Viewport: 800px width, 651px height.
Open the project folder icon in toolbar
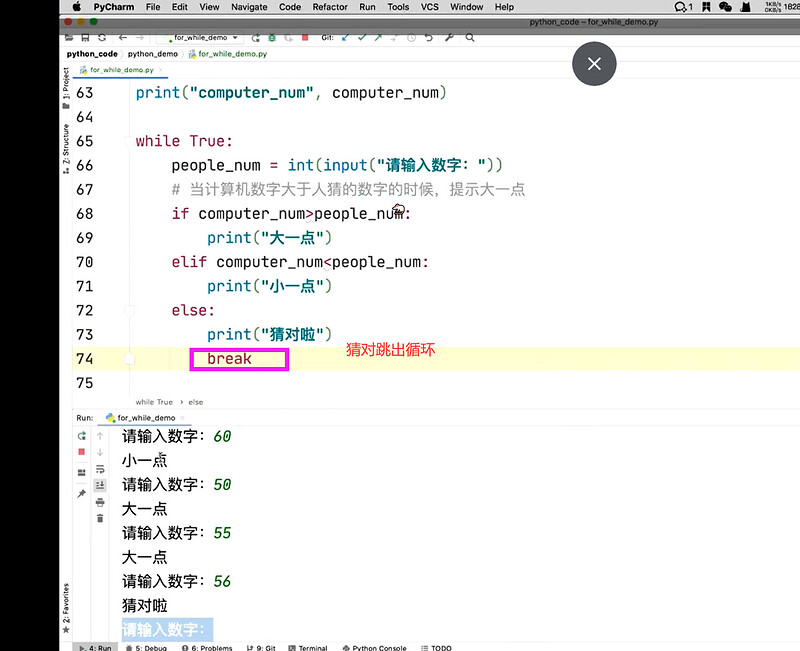click(69, 38)
